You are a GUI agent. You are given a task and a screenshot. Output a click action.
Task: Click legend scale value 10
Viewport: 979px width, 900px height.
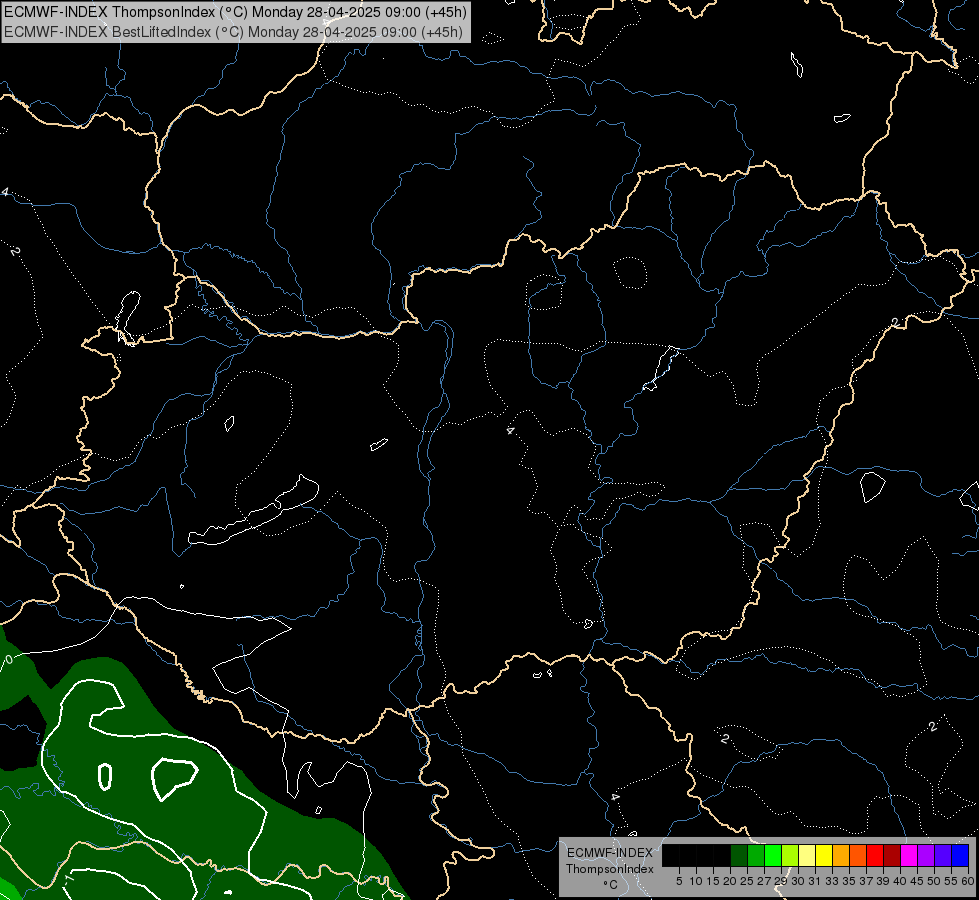[696, 881]
